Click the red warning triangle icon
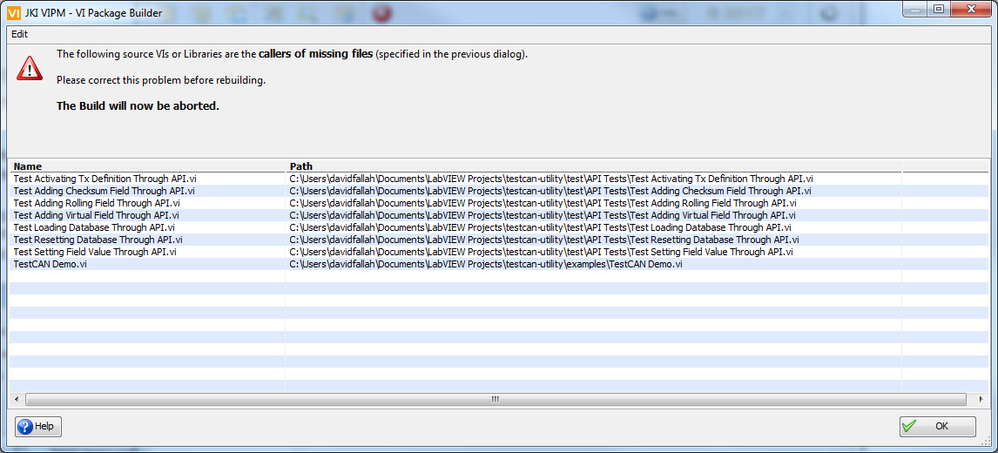 pyautogui.click(x=29, y=67)
